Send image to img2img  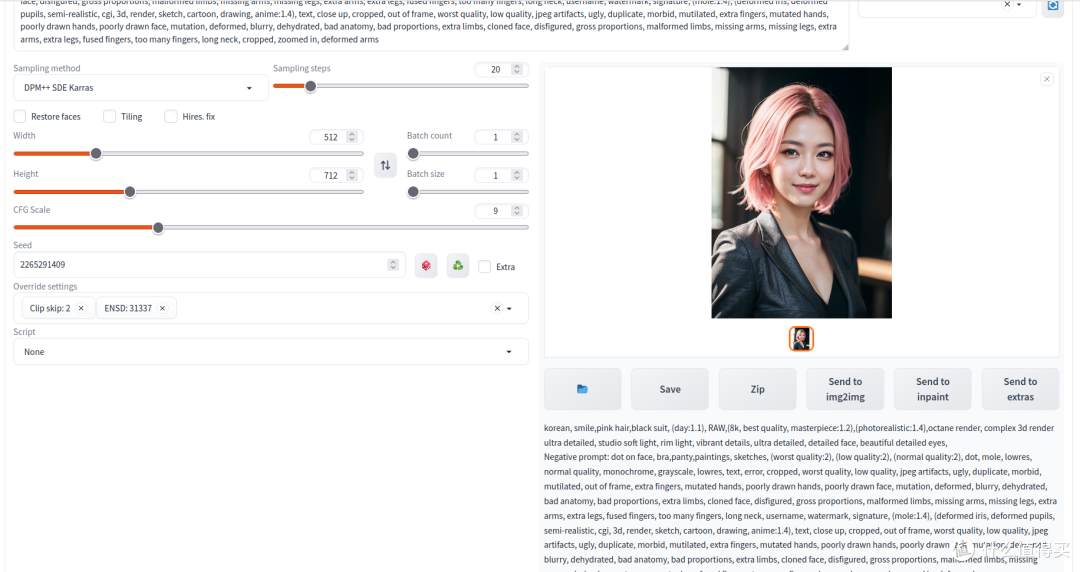(x=845, y=389)
